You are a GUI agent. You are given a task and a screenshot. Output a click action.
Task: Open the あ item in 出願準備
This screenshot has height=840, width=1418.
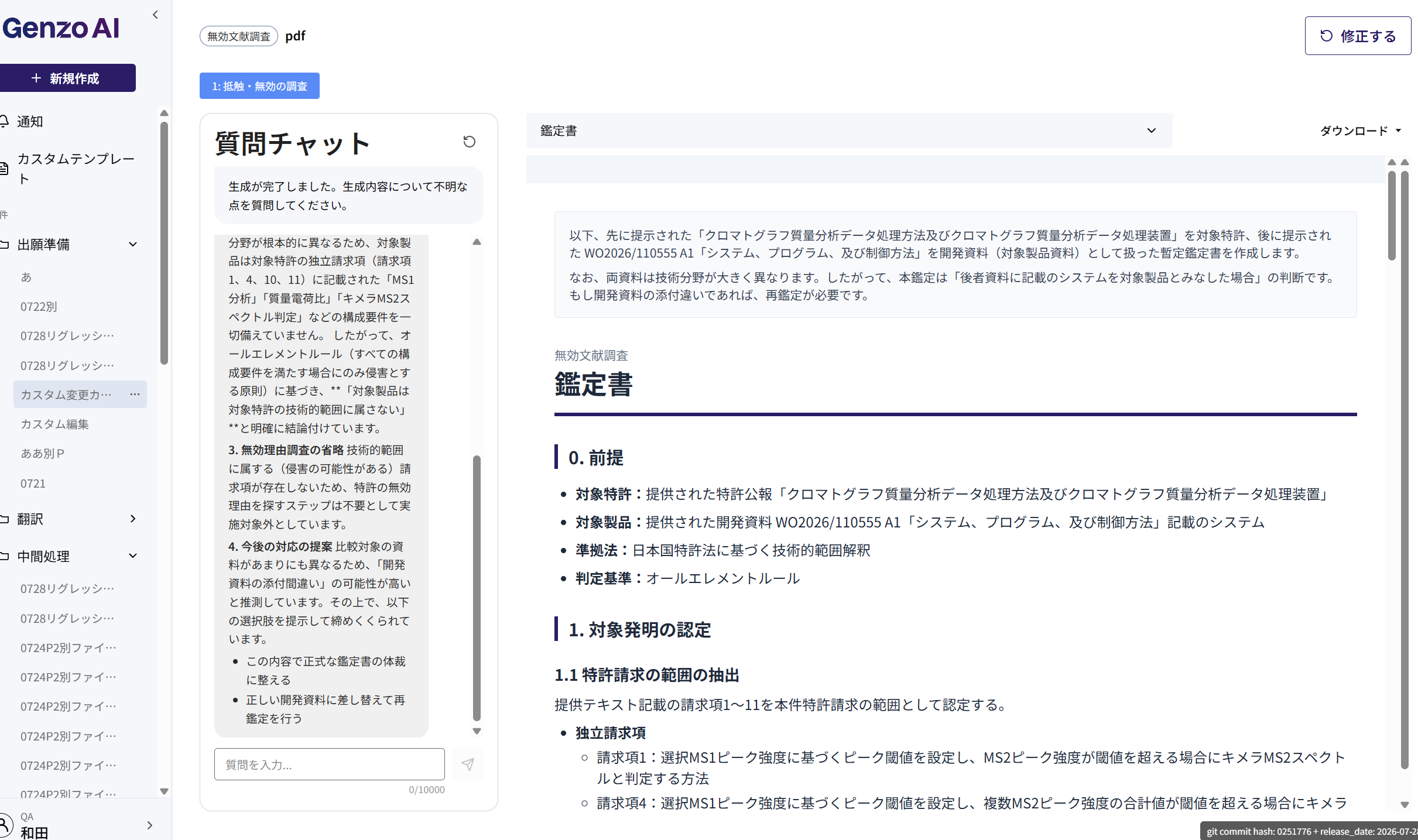coord(26,277)
